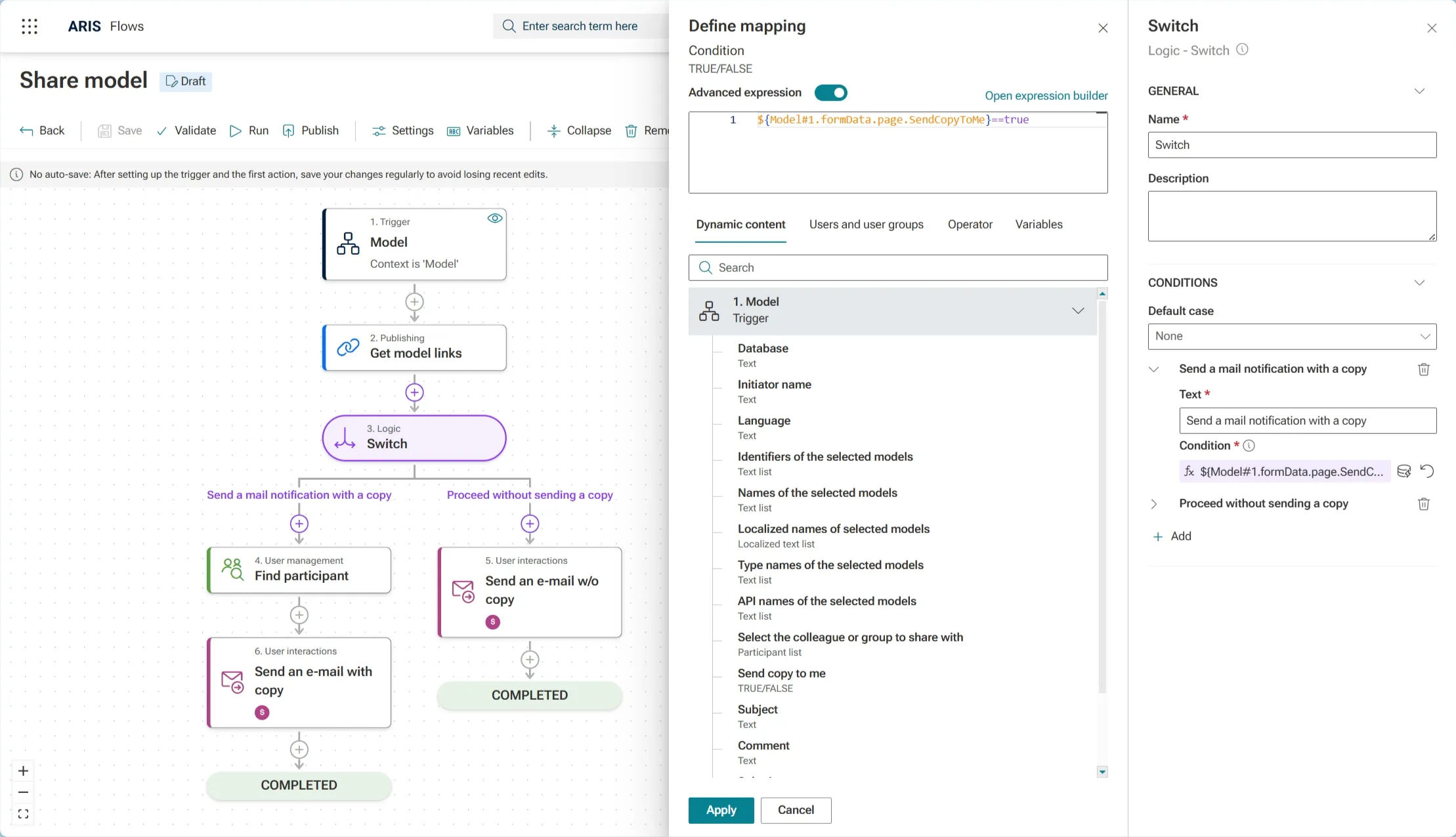Open expression builder link
The width and height of the screenshot is (1456, 837).
click(x=1046, y=96)
